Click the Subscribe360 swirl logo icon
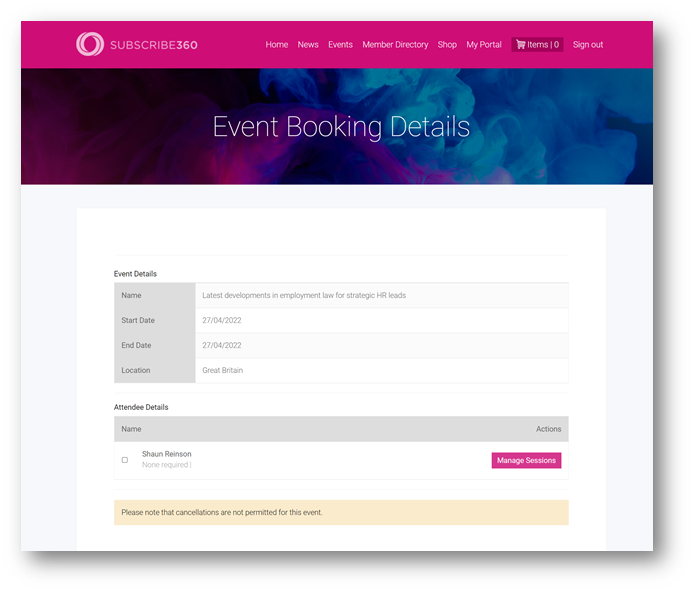 point(90,44)
